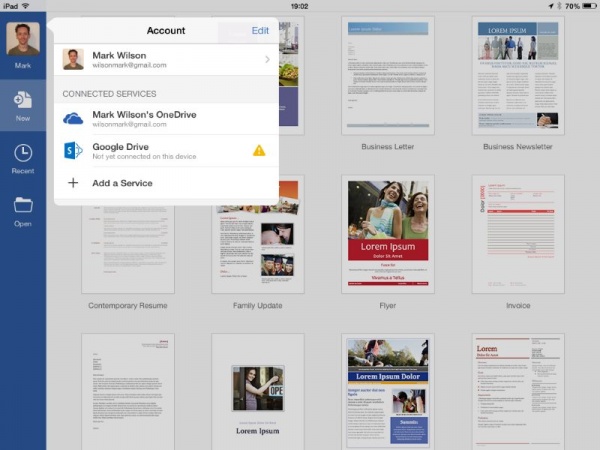
Task: Expand Mark Wilson account details chevron
Action: pos(267,60)
